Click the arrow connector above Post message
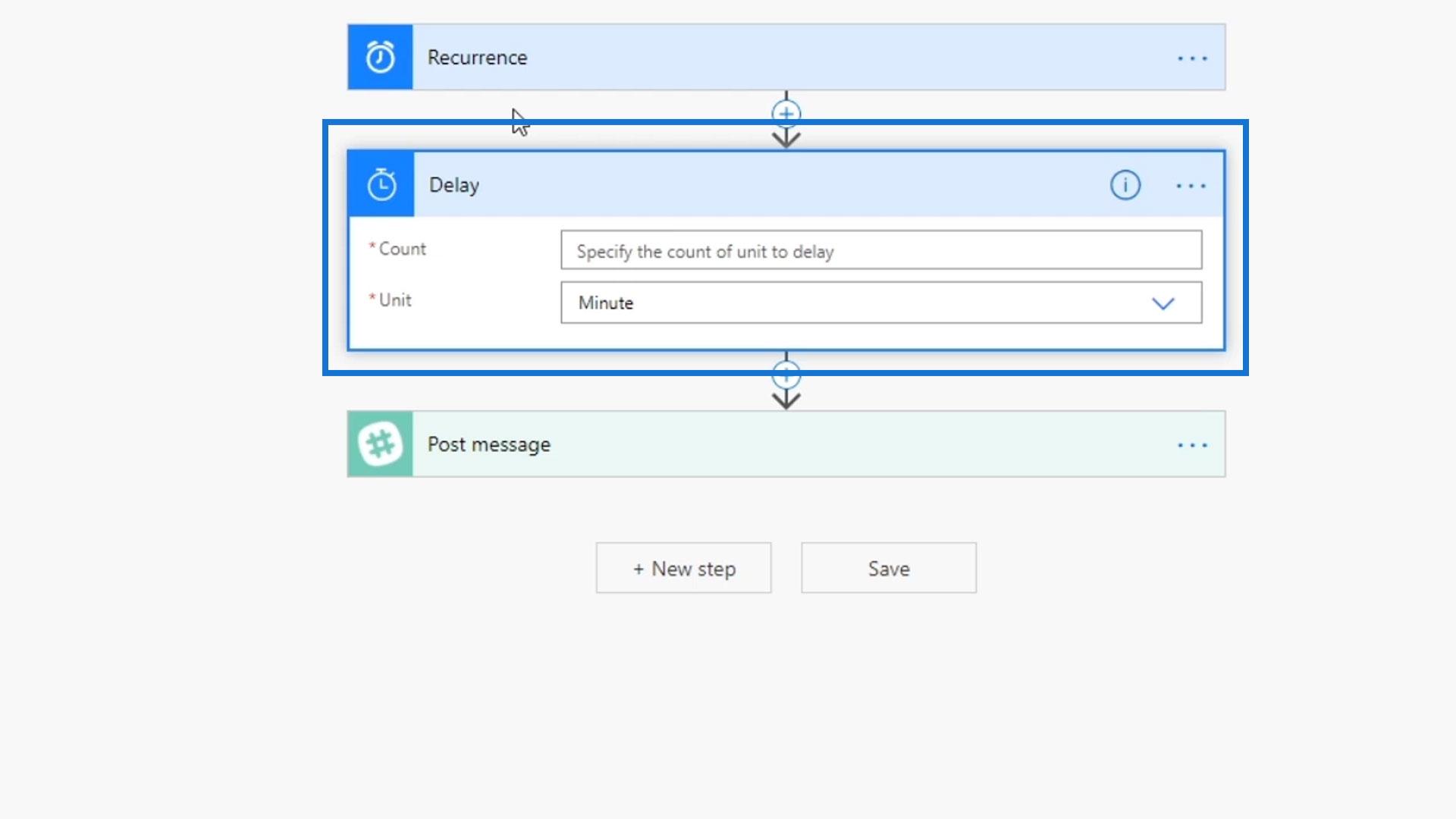The height and width of the screenshot is (819, 1456). [x=786, y=400]
